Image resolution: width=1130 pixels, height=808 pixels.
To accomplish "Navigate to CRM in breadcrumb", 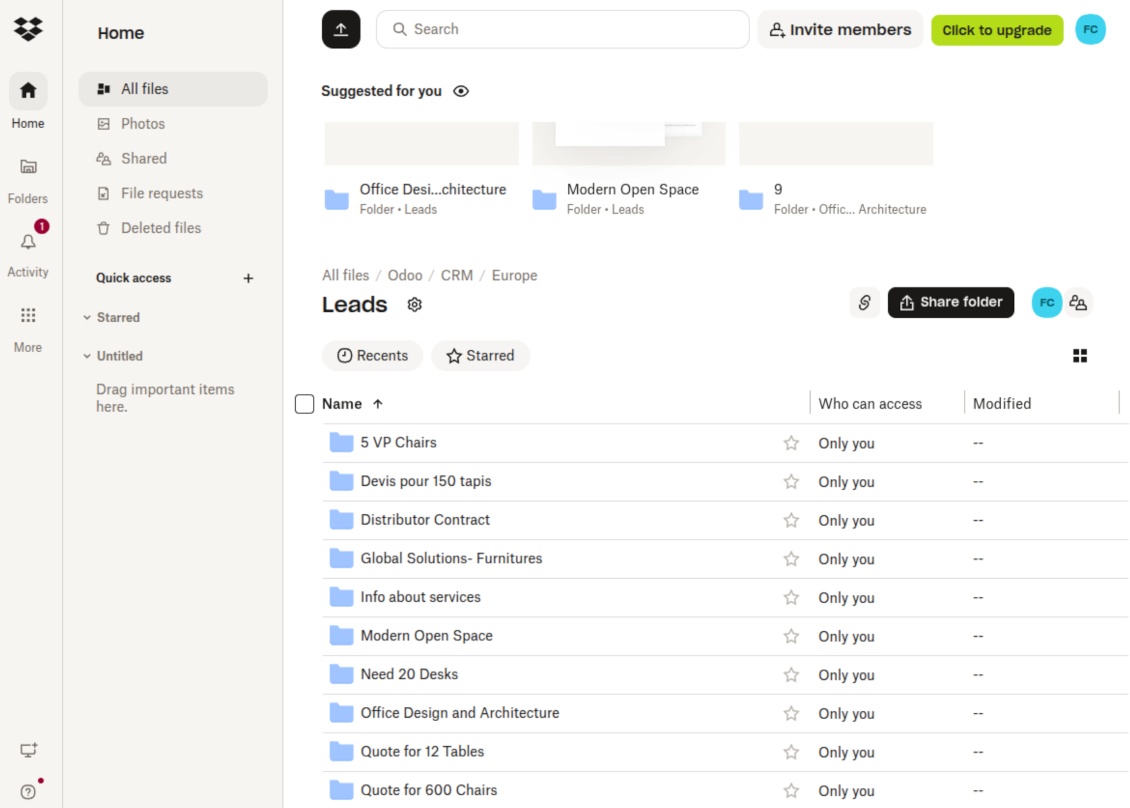I will 457,275.
